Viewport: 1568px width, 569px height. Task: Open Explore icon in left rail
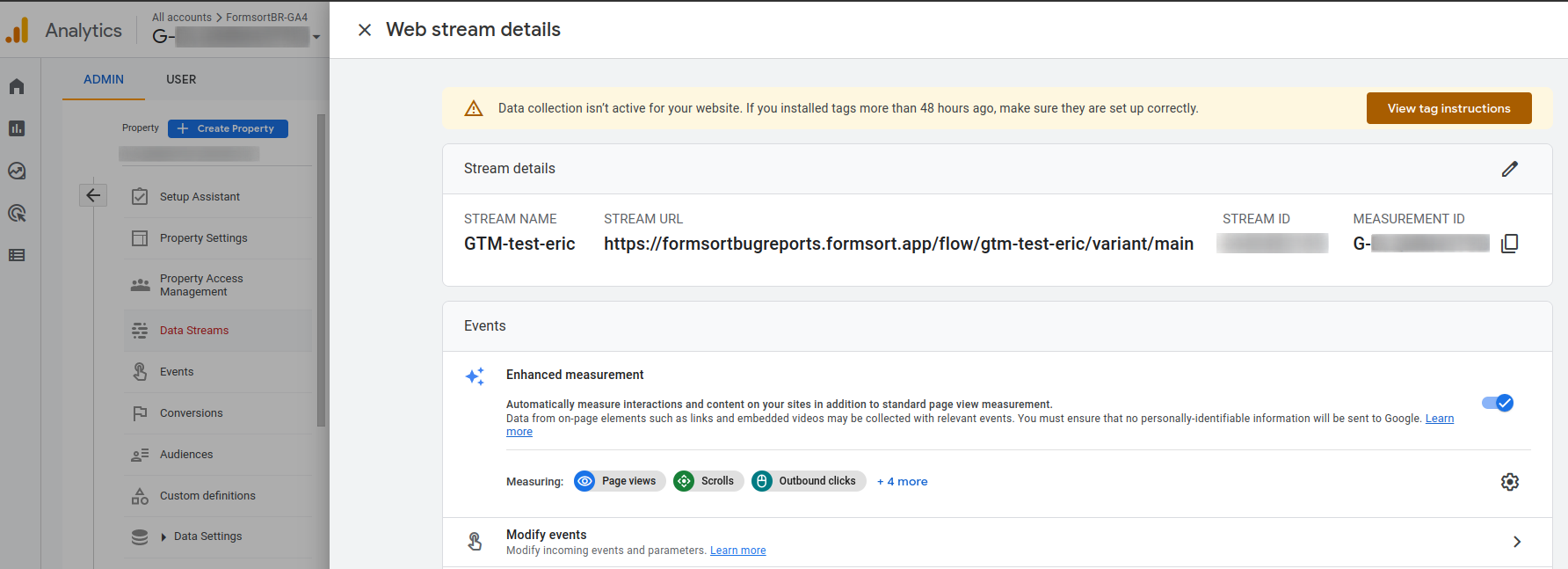click(x=17, y=171)
